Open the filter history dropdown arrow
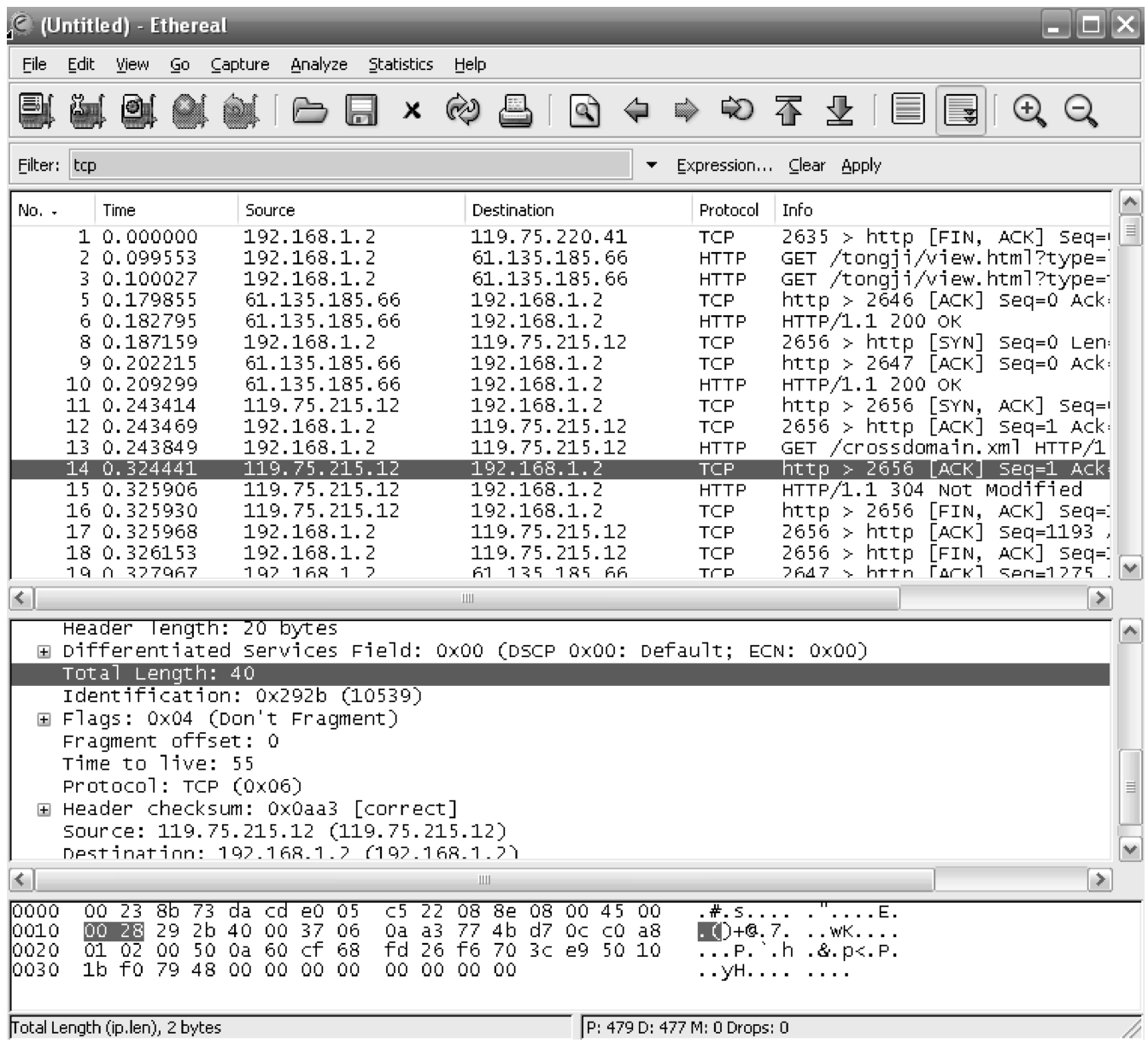The width and height of the screenshot is (1148, 1043). pos(651,165)
